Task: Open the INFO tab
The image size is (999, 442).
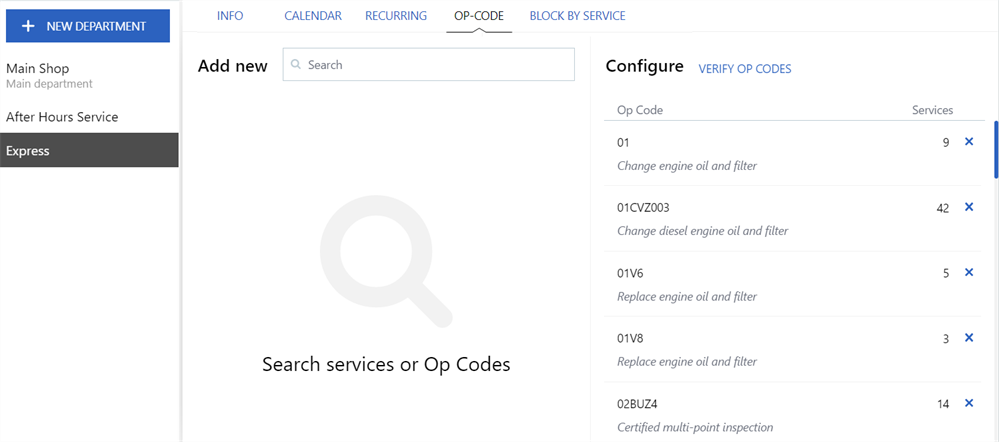Action: point(230,16)
